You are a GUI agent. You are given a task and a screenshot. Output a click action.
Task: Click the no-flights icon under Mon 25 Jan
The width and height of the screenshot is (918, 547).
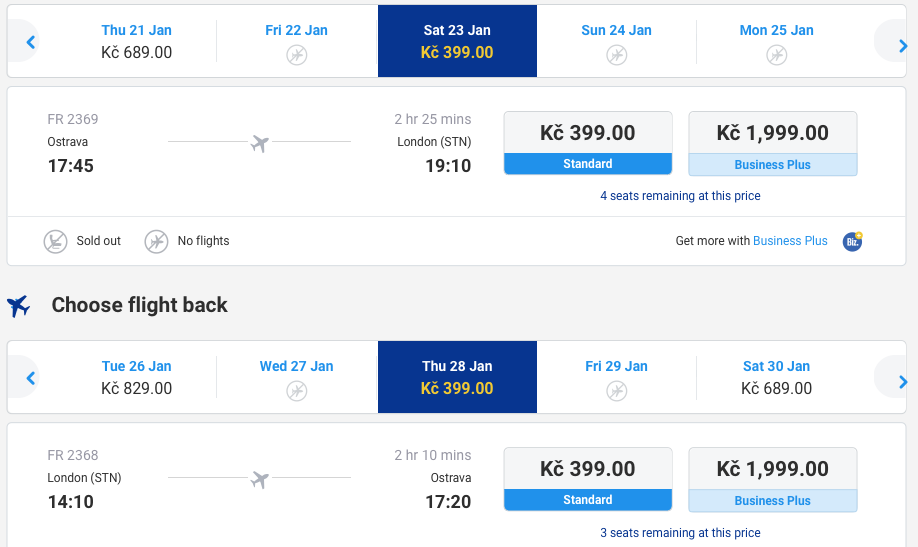coord(777,55)
